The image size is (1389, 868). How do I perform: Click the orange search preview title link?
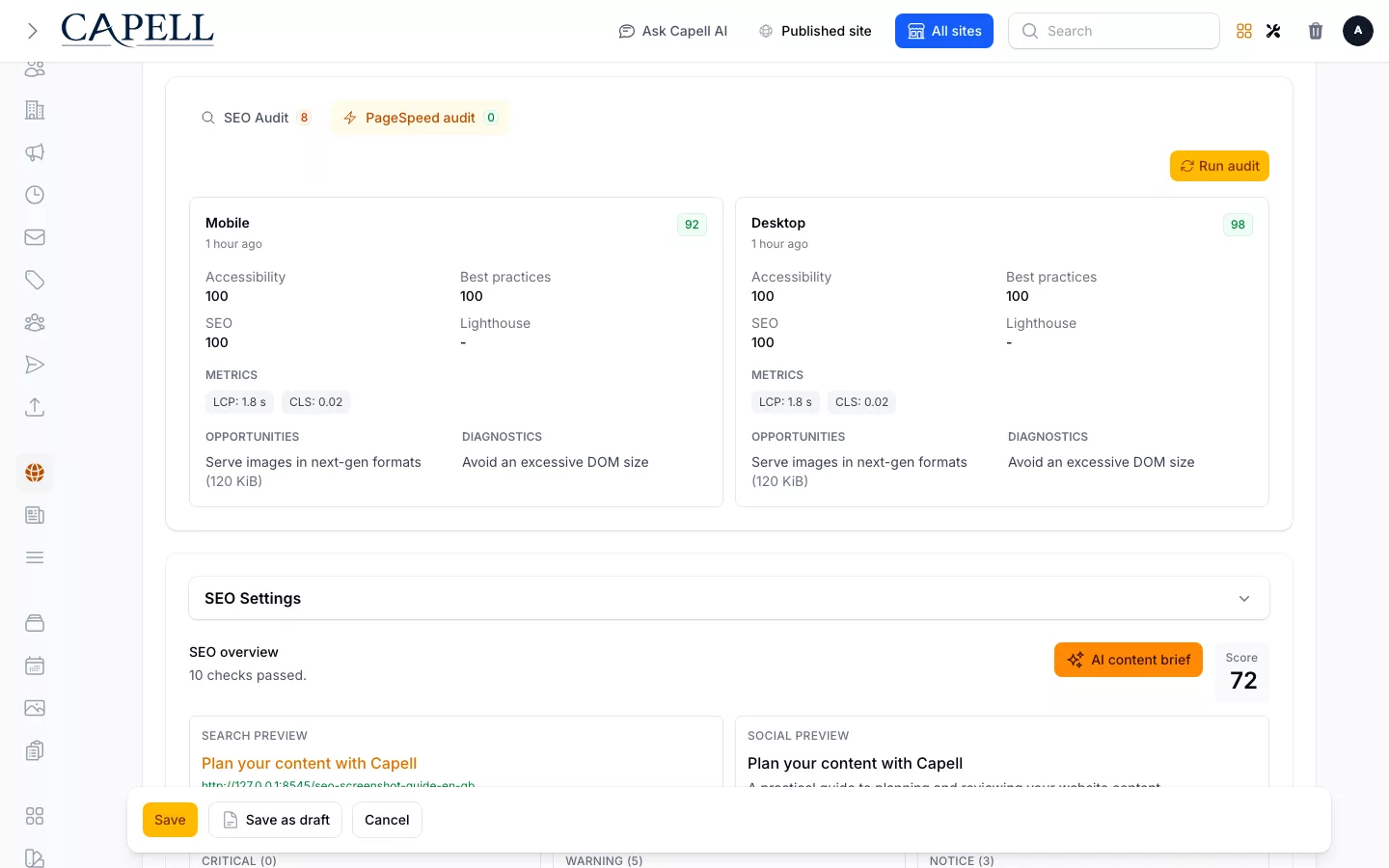(x=309, y=763)
